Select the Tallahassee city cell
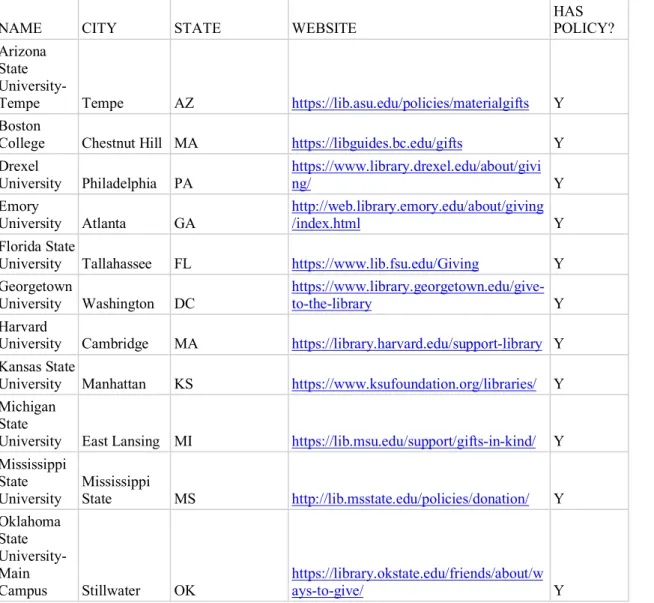Screen dimensions: 654x603 coord(124,254)
